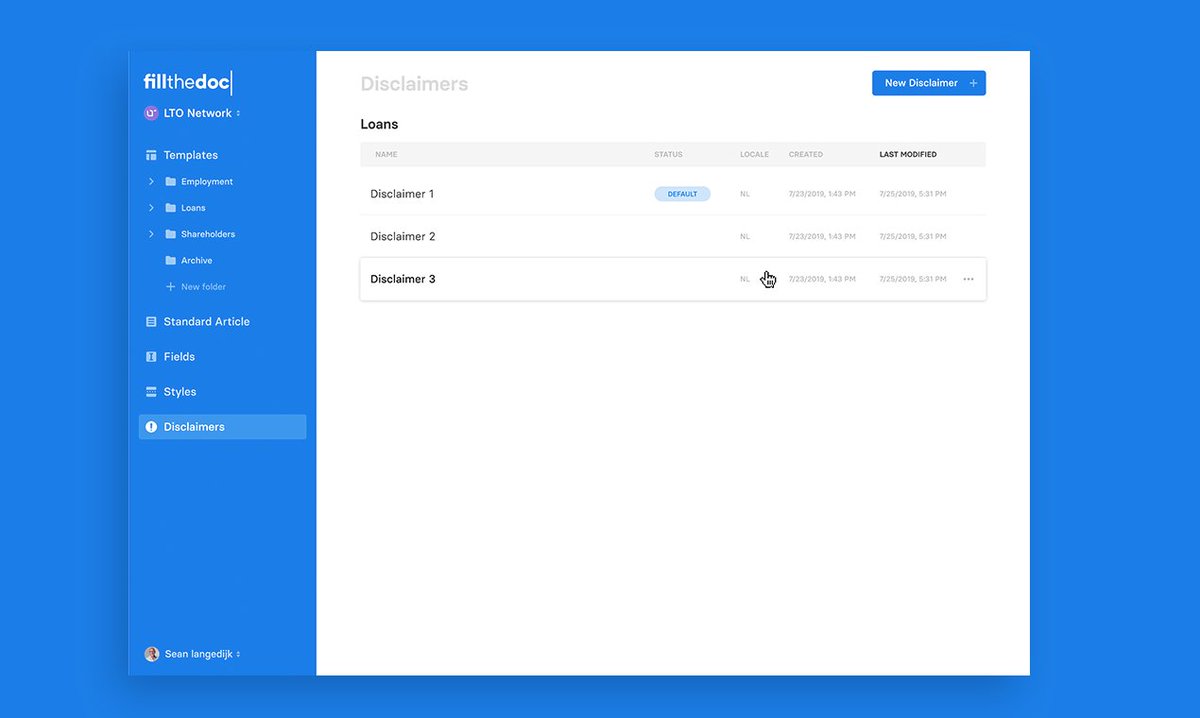Open the Archive folder
The image size is (1200, 718).
pyautogui.click(x=197, y=260)
